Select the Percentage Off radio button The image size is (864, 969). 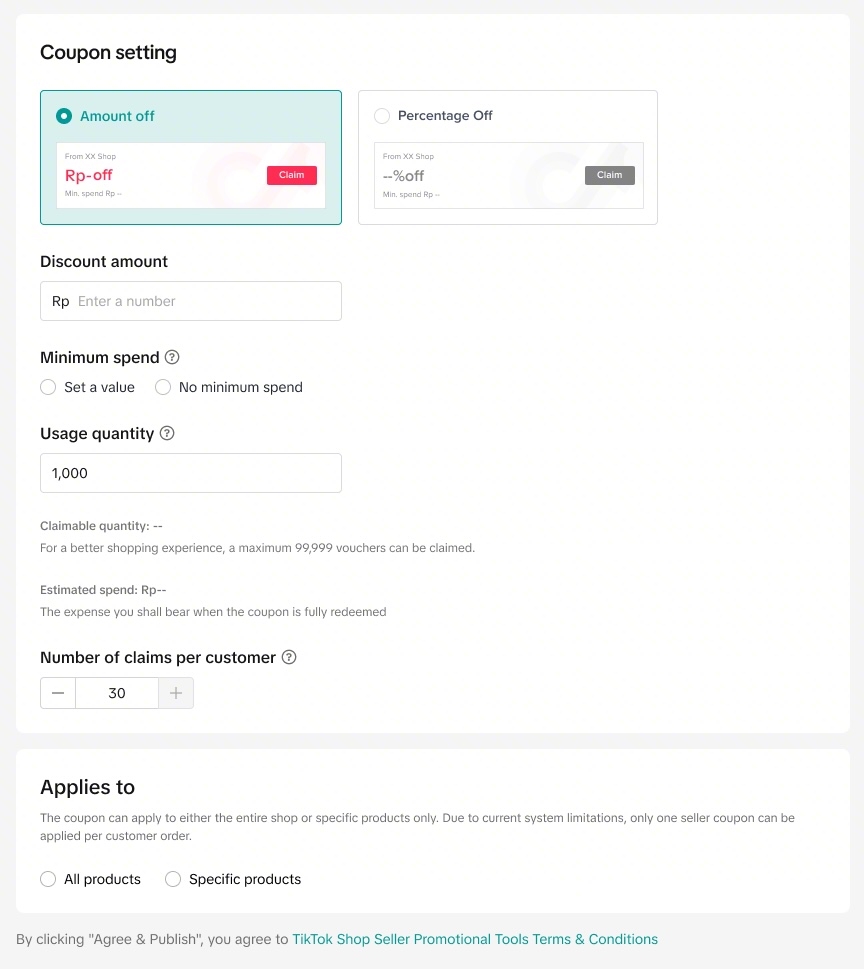[382, 116]
